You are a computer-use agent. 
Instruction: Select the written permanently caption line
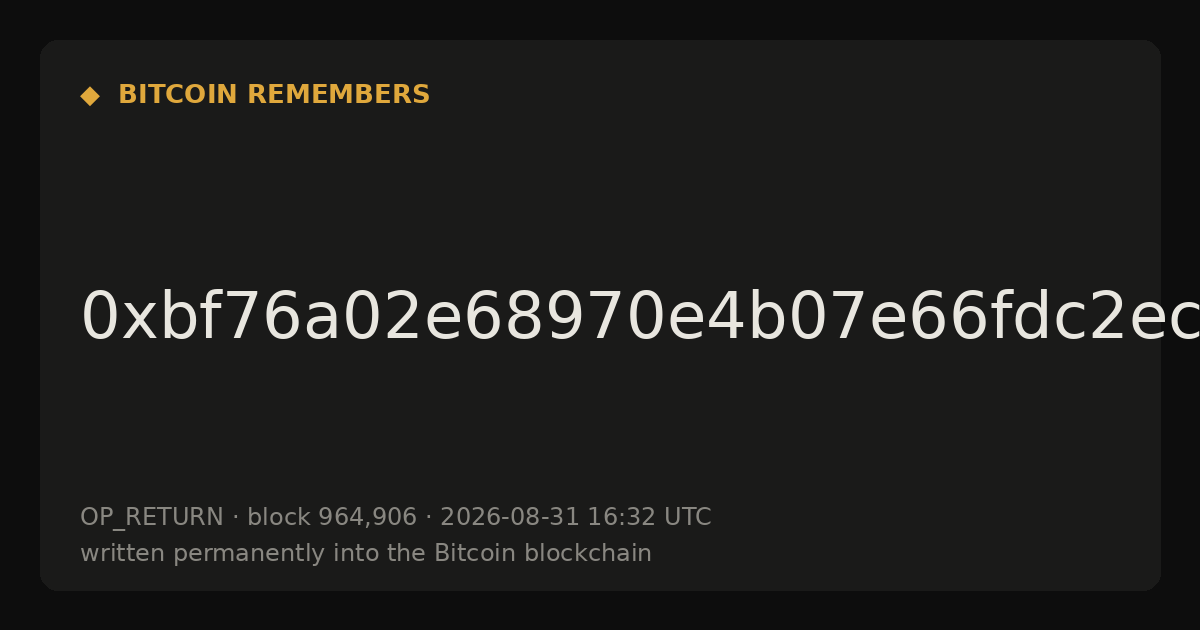click(x=366, y=554)
